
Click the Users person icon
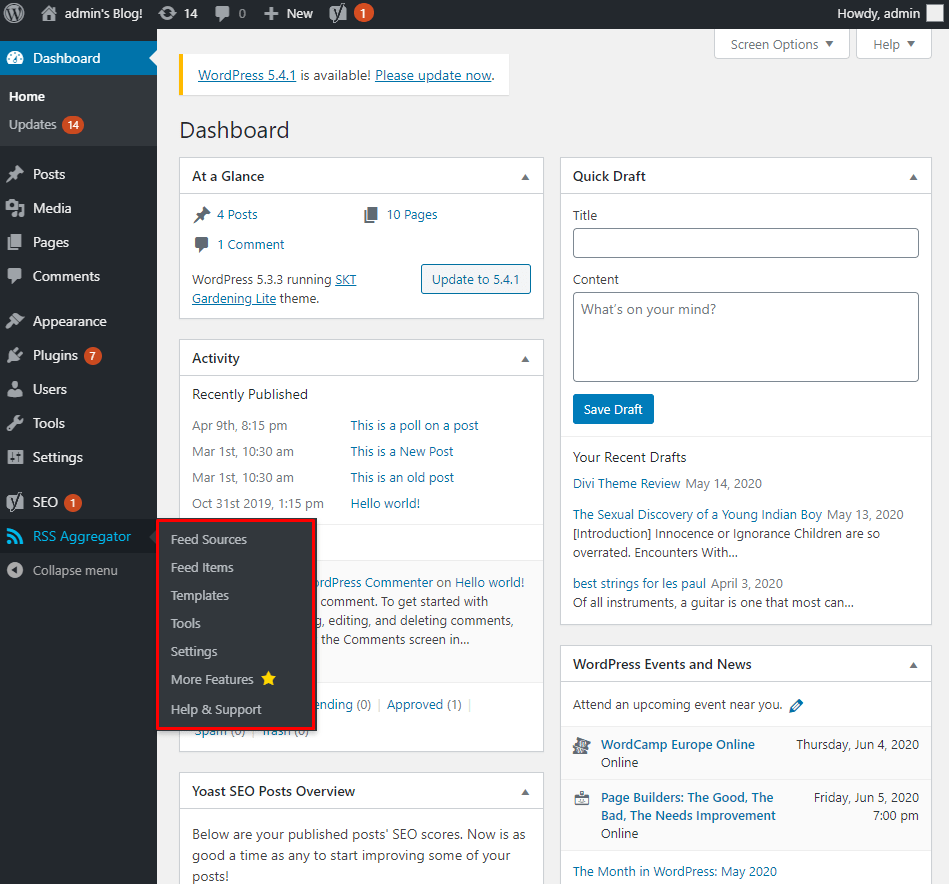[x=15, y=389]
